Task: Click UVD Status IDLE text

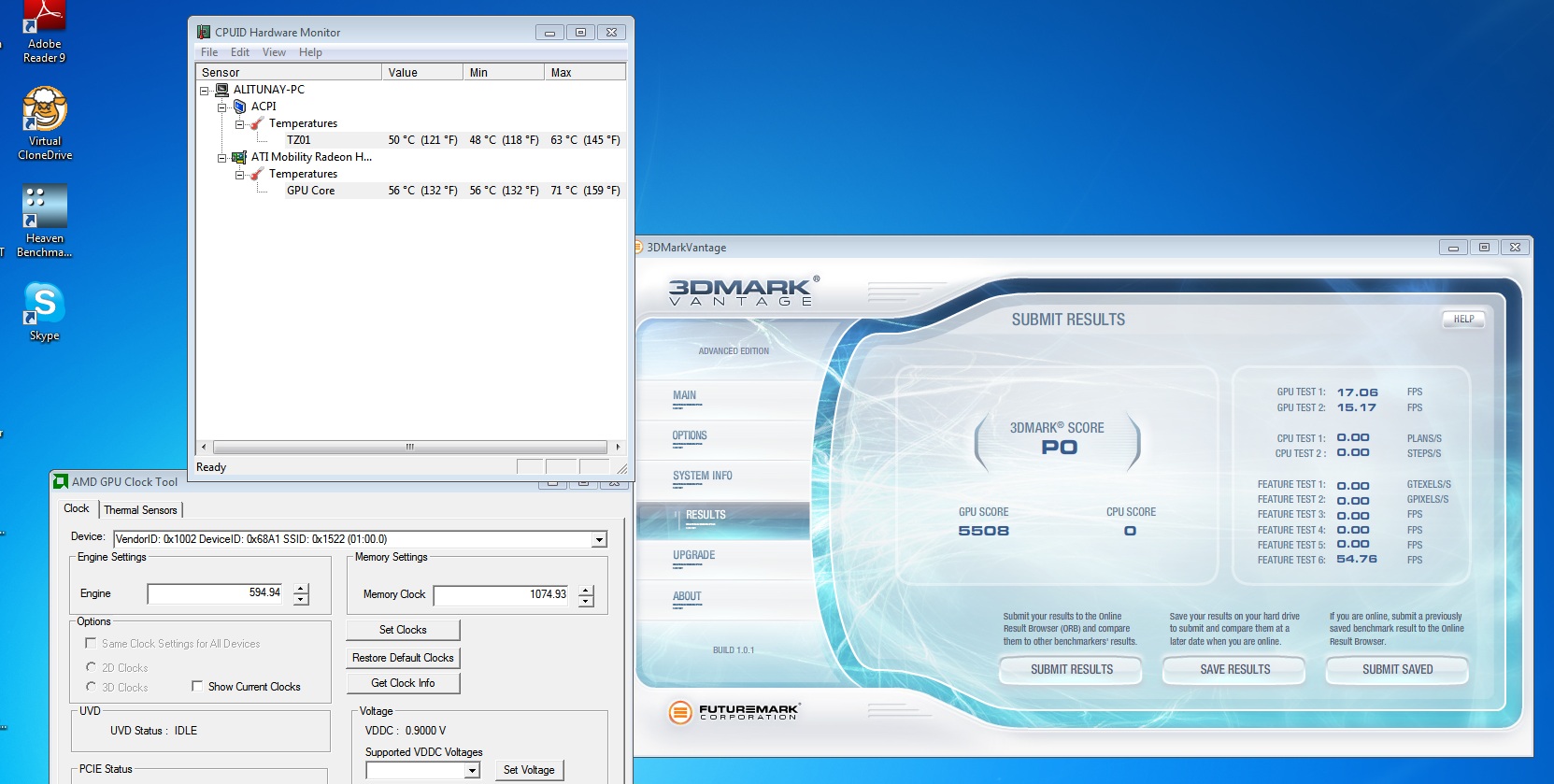Action: pyautogui.click(x=153, y=731)
